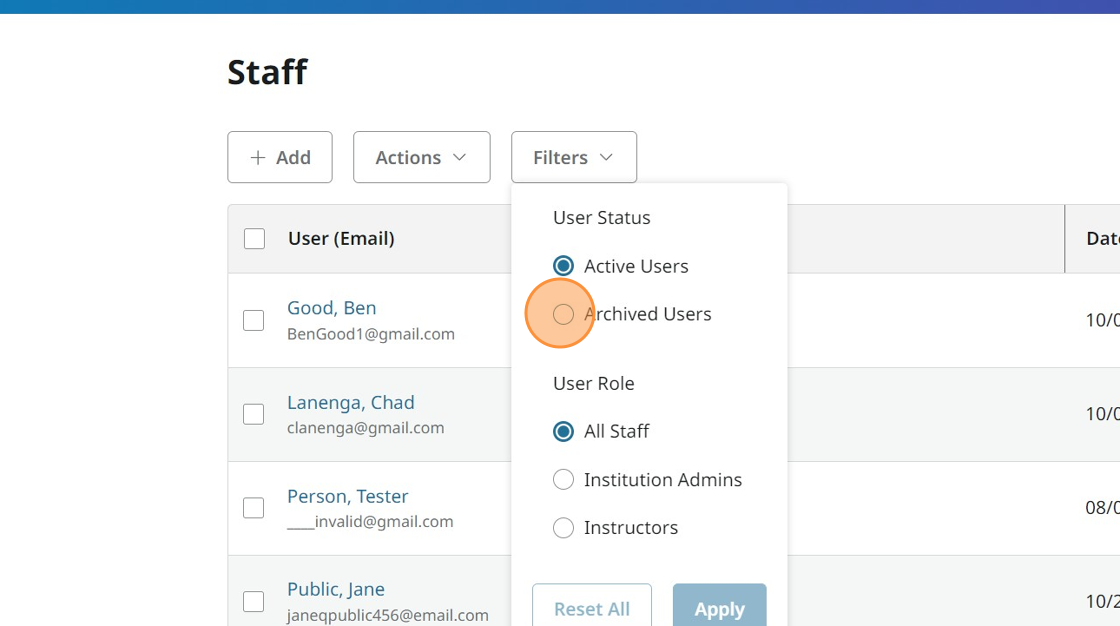Select the Tester Person row checkbox
1120x626 pixels.
click(x=254, y=508)
